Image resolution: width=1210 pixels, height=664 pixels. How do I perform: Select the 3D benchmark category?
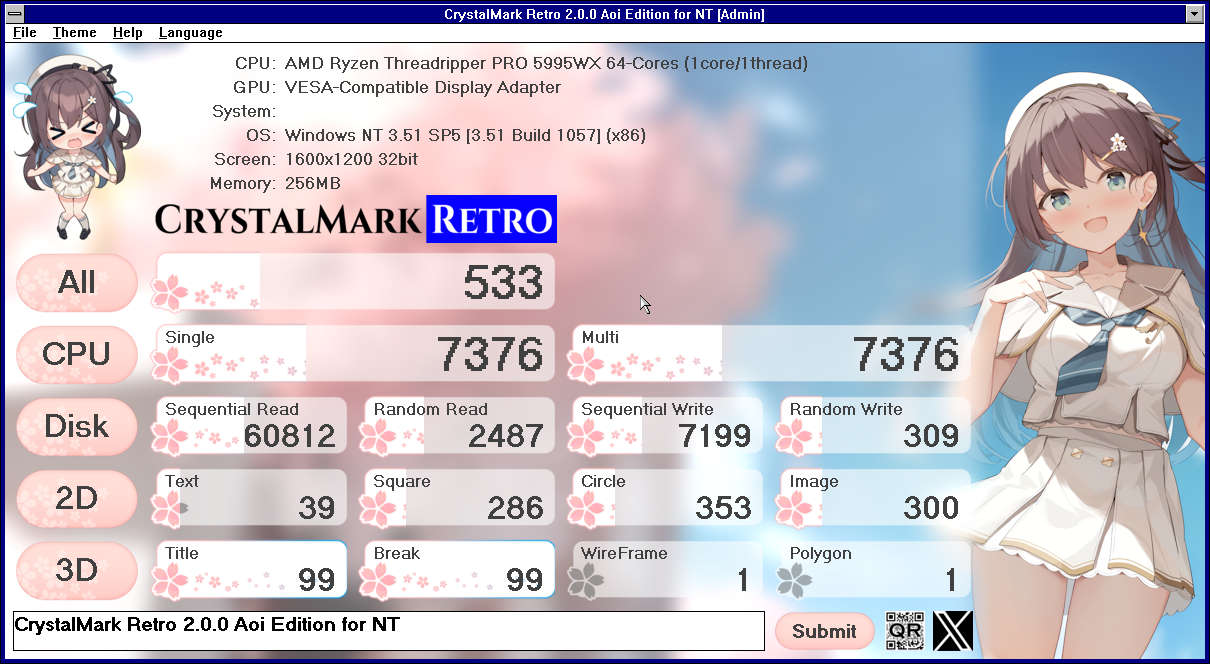pos(76,570)
